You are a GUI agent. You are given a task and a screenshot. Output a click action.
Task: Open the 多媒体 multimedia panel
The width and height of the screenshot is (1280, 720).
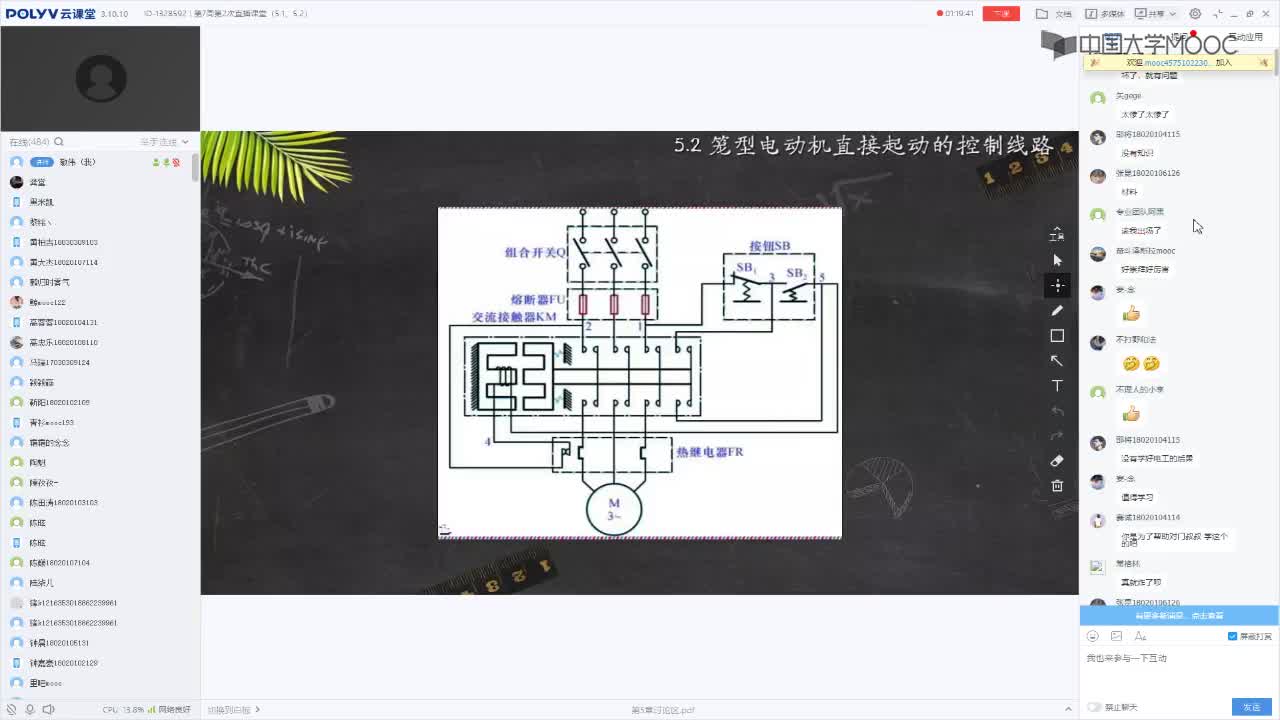(1104, 14)
